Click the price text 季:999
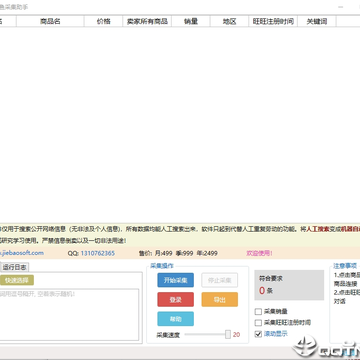This screenshot has width=360, height=360. tap(184, 253)
